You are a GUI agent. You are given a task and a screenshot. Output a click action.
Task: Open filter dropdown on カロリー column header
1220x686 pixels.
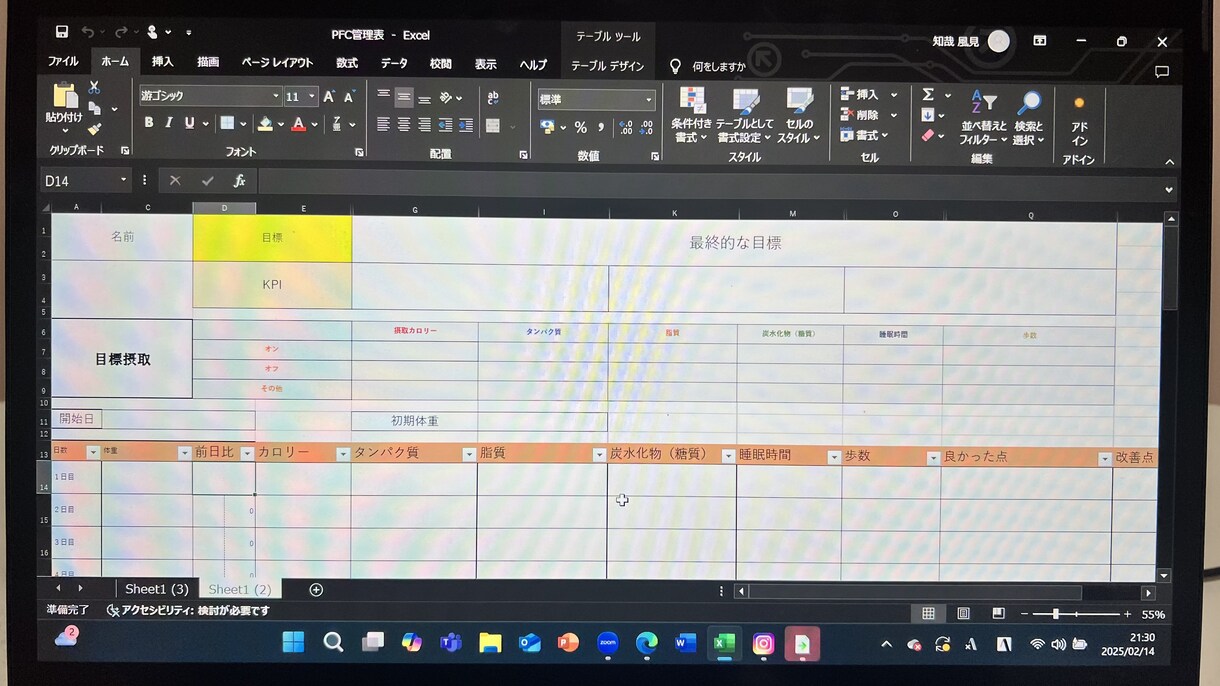[342, 454]
